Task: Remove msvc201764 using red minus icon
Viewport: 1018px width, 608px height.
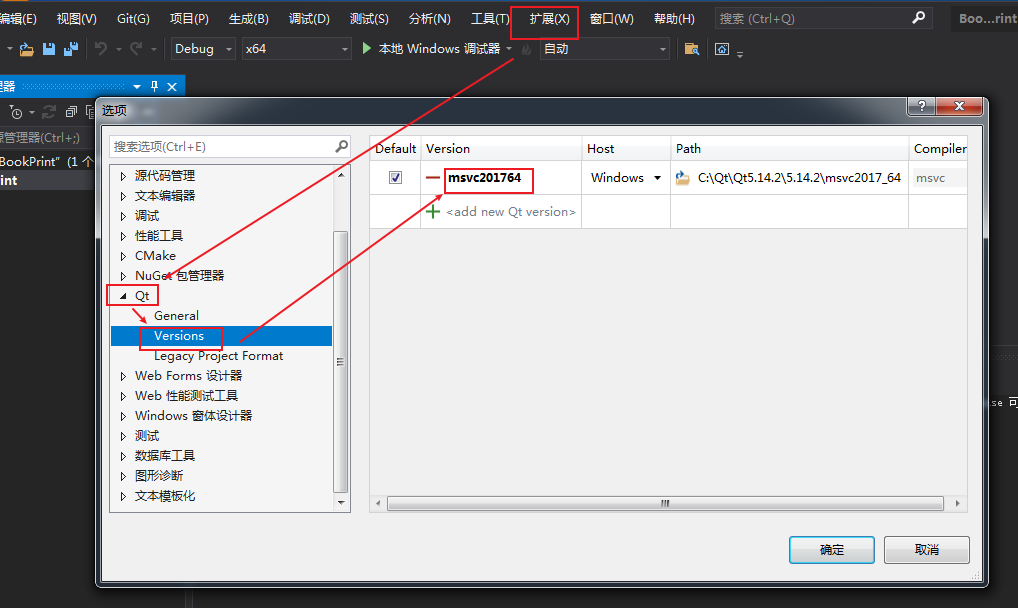Action: point(432,177)
